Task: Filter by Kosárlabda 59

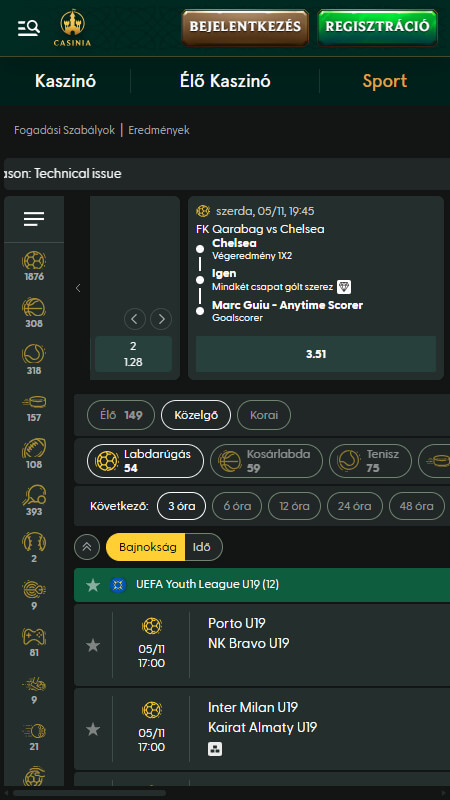Action: (266, 461)
